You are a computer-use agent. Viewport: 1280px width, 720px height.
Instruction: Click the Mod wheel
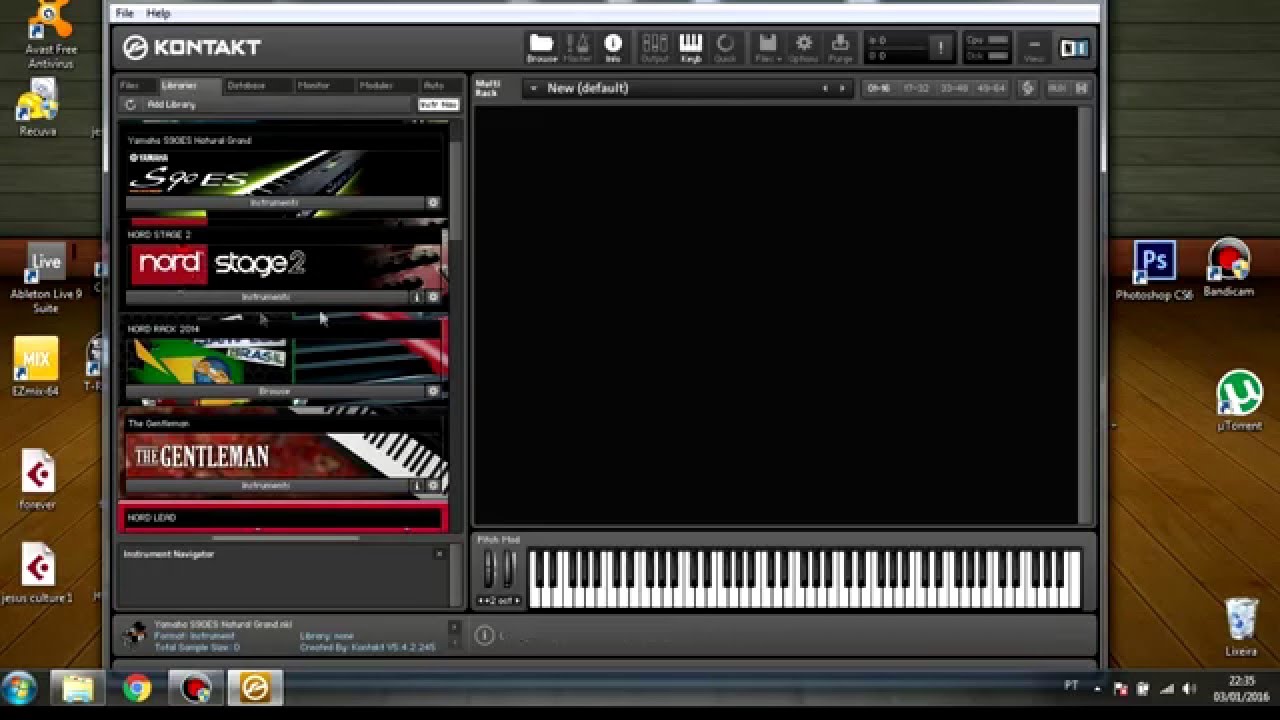pyautogui.click(x=509, y=569)
